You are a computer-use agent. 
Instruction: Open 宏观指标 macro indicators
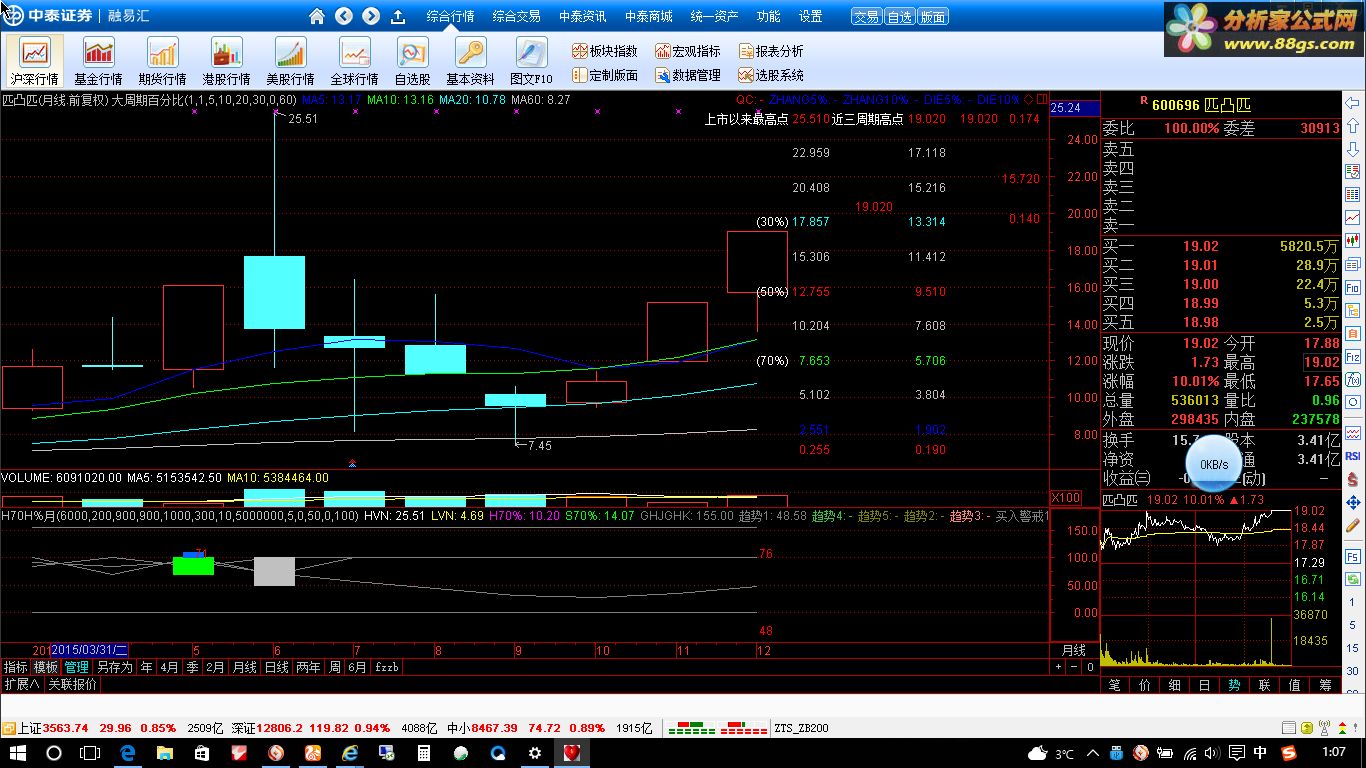coord(688,51)
